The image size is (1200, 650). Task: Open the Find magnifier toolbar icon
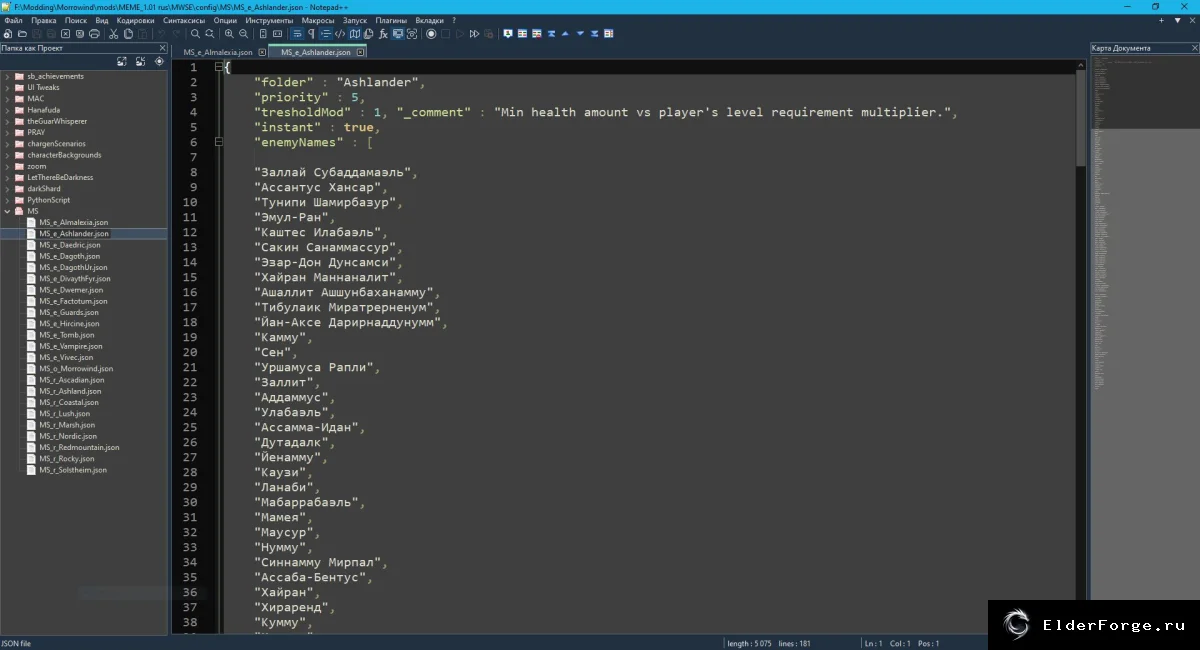195,34
